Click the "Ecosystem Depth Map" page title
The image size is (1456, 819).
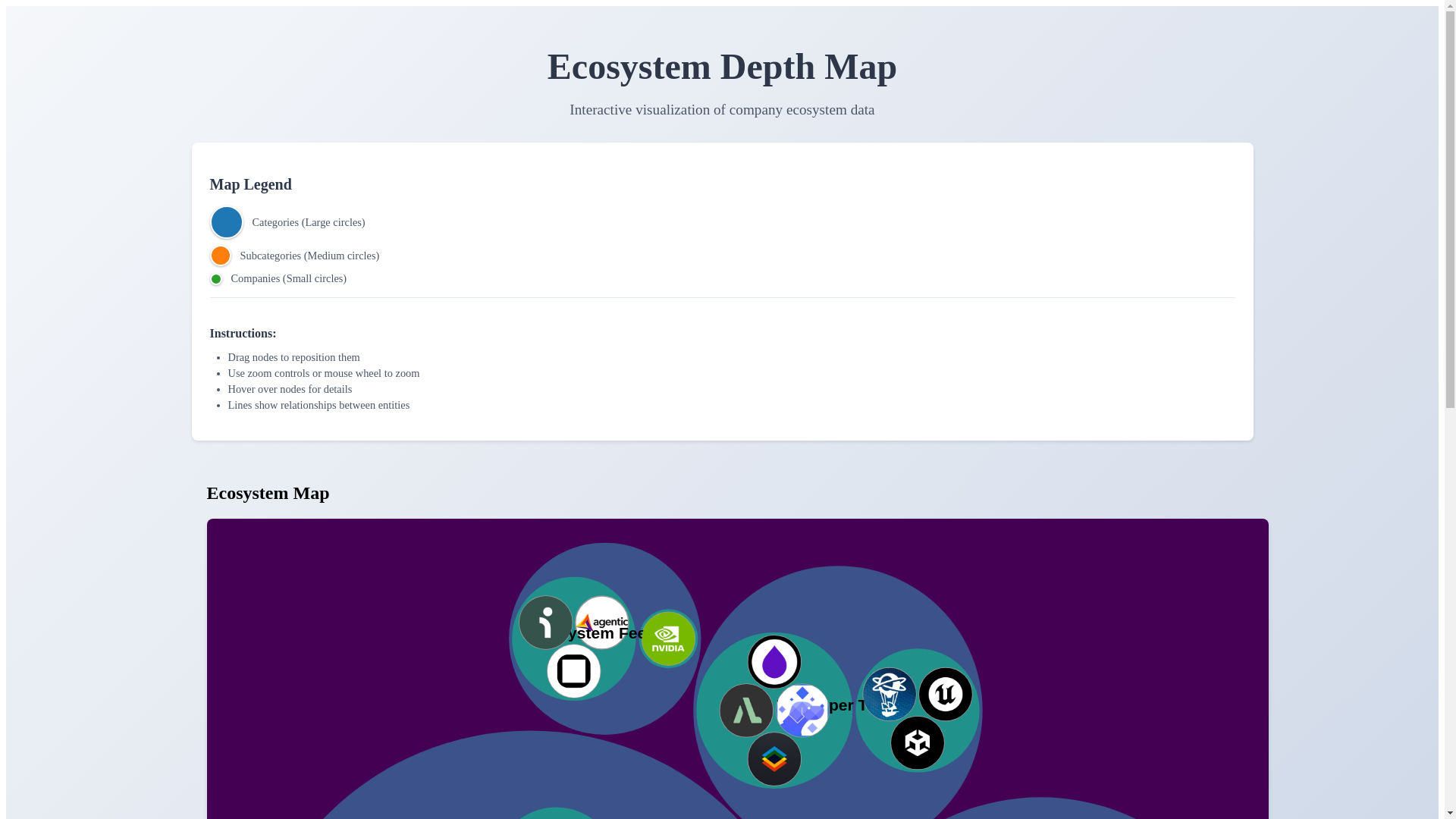722,67
